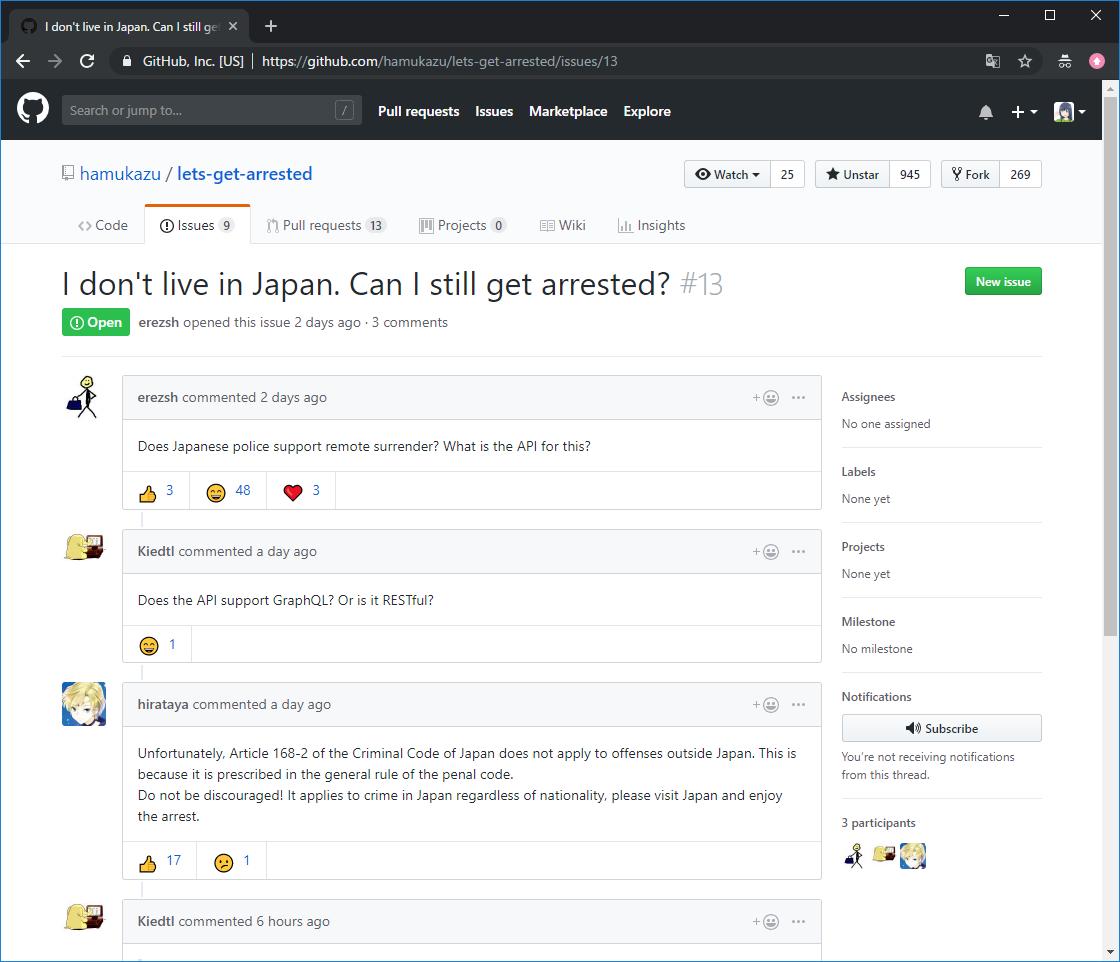Open options menu on erezsh's comment
The image size is (1120, 962).
click(x=799, y=398)
